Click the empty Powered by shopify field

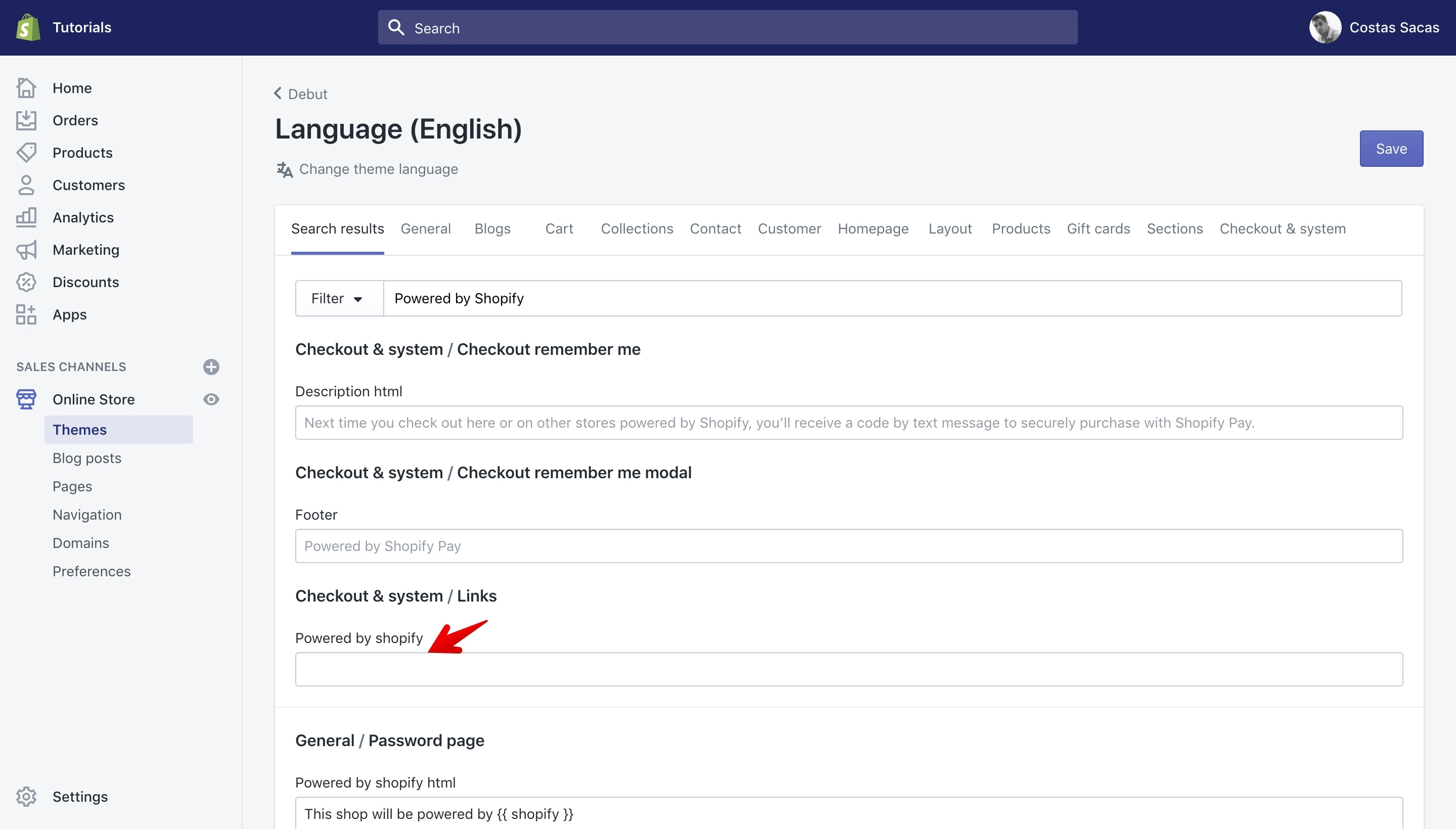tap(848, 670)
